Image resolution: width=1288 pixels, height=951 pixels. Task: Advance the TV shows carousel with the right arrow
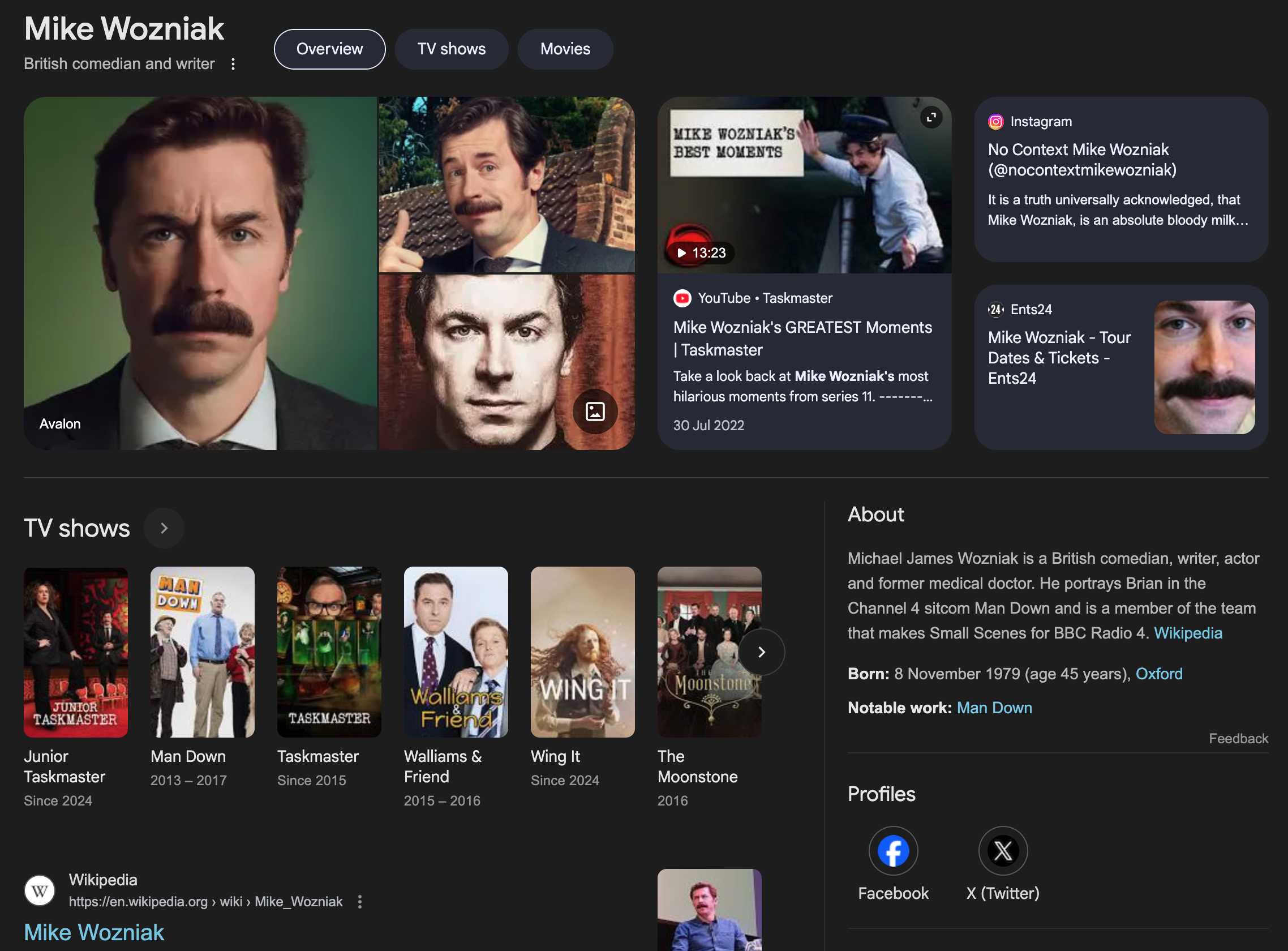click(x=761, y=652)
